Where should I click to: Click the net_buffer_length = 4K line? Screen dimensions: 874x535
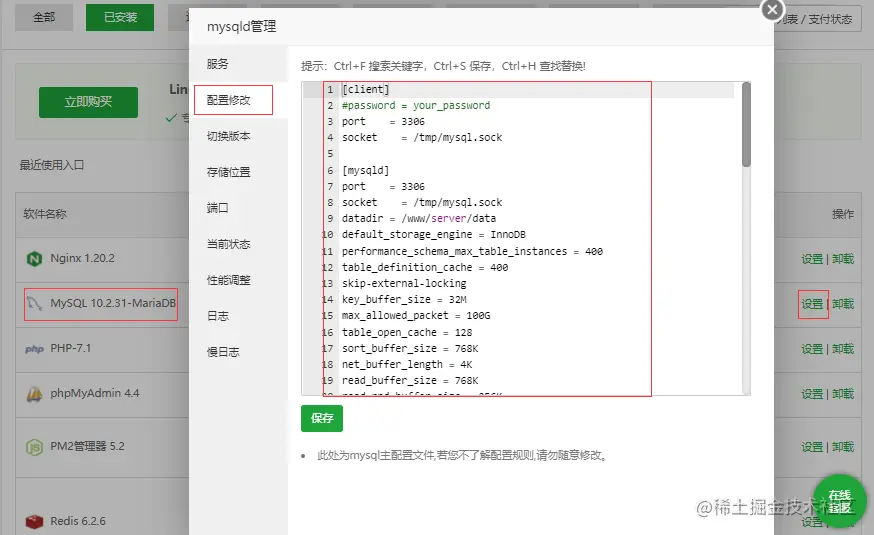pos(407,364)
